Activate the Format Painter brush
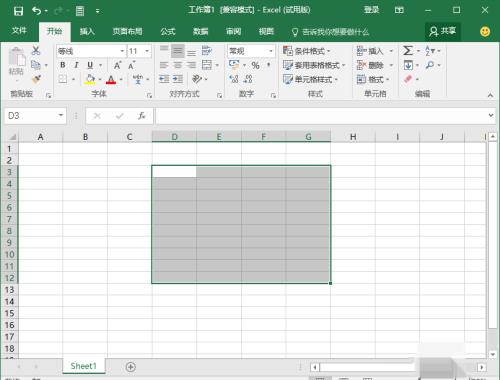 [36, 79]
